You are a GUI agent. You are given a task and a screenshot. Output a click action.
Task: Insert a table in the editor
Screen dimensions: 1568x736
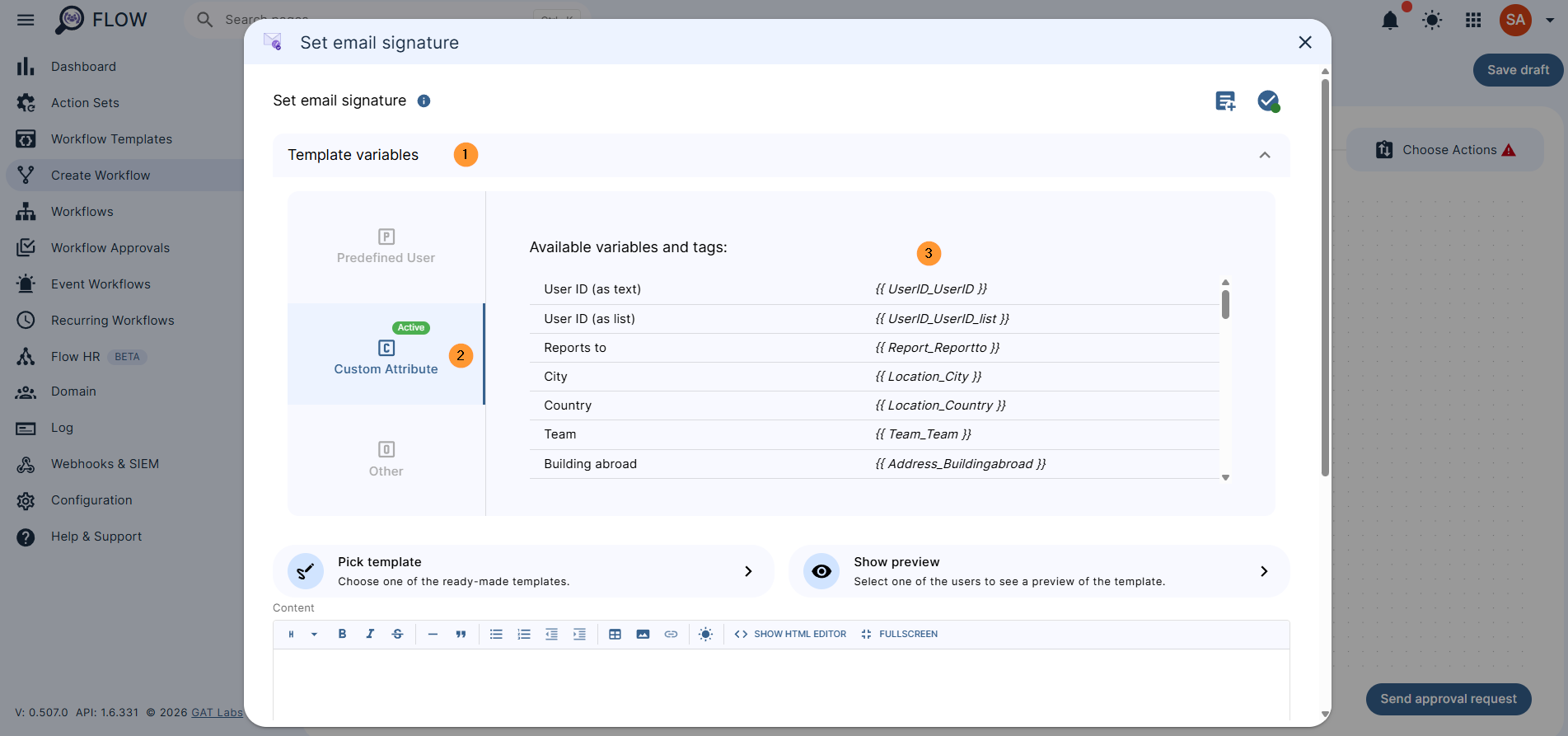tap(615, 635)
